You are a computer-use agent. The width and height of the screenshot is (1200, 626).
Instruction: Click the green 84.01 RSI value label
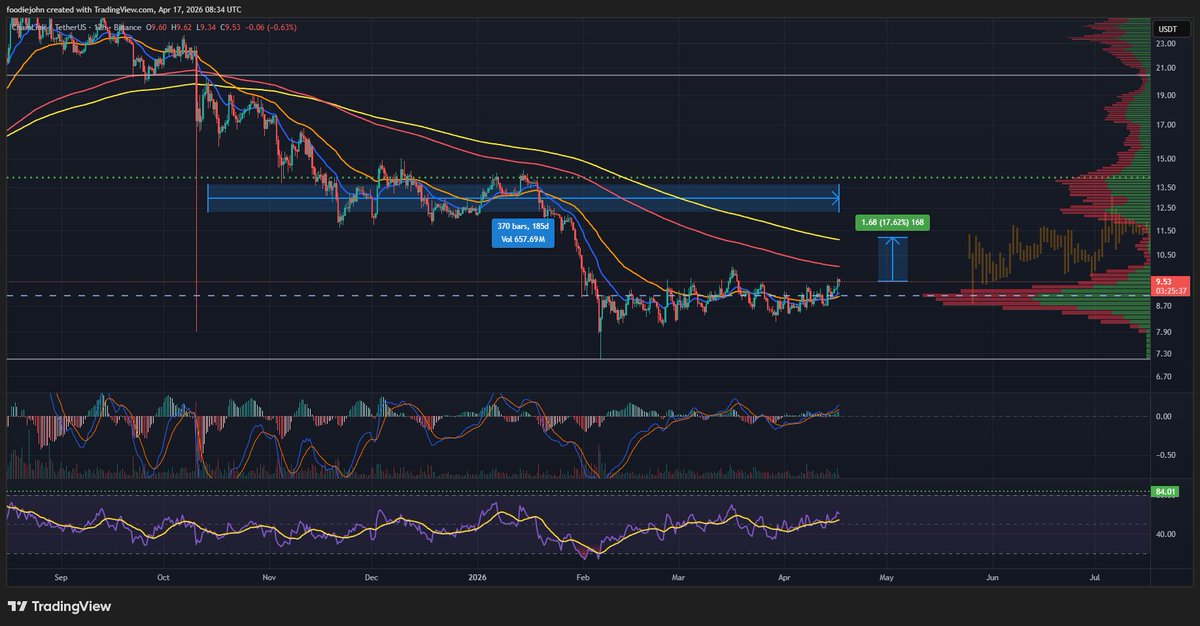click(x=1164, y=491)
